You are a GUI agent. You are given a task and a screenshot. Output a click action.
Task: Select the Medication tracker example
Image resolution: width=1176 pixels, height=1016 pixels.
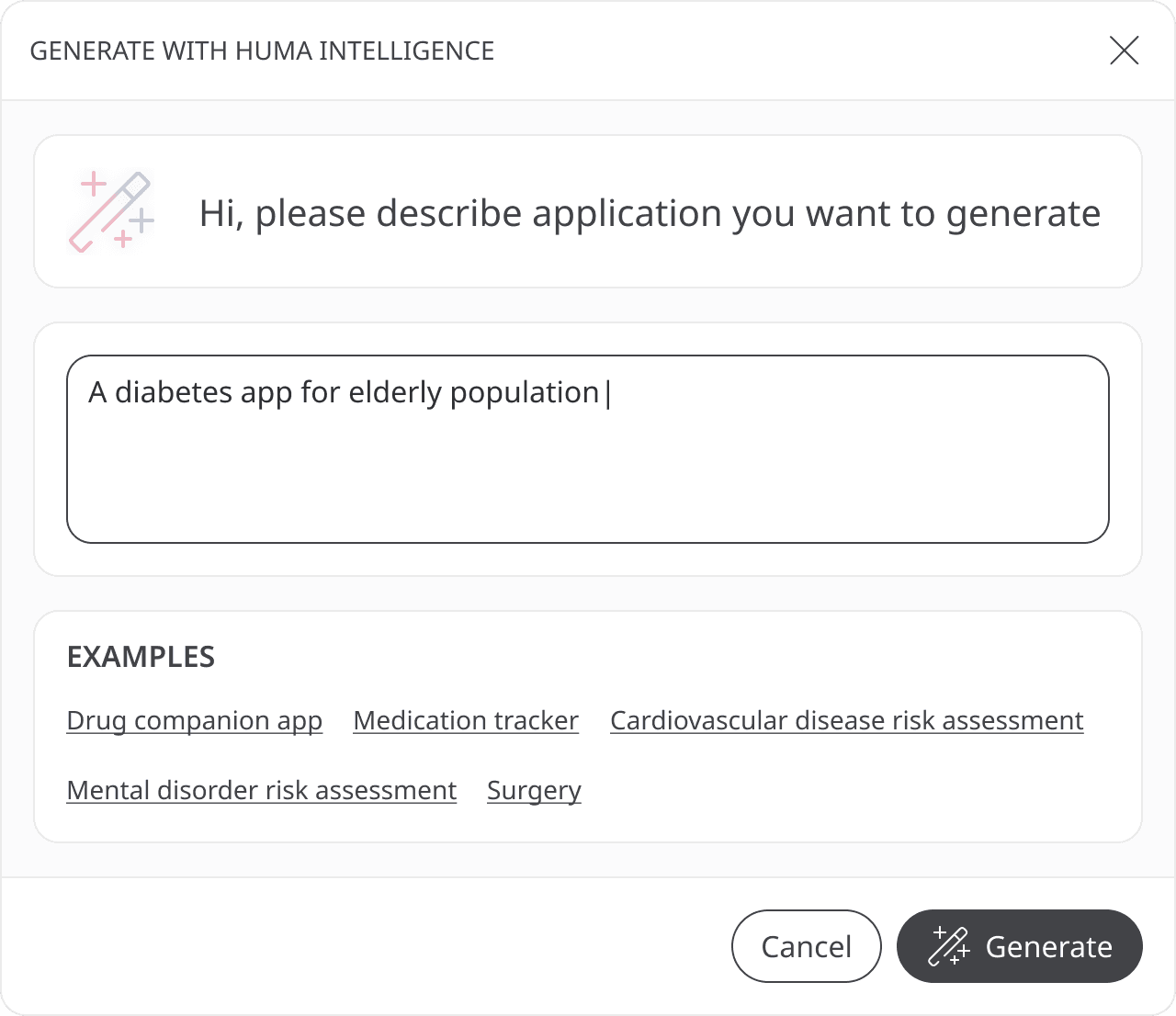coord(466,721)
